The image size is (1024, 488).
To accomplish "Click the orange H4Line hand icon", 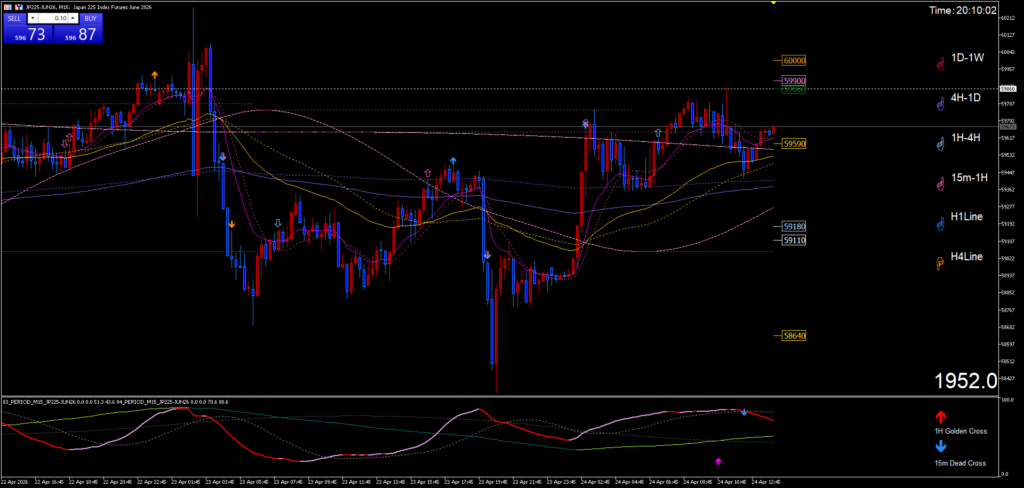I will point(940,263).
